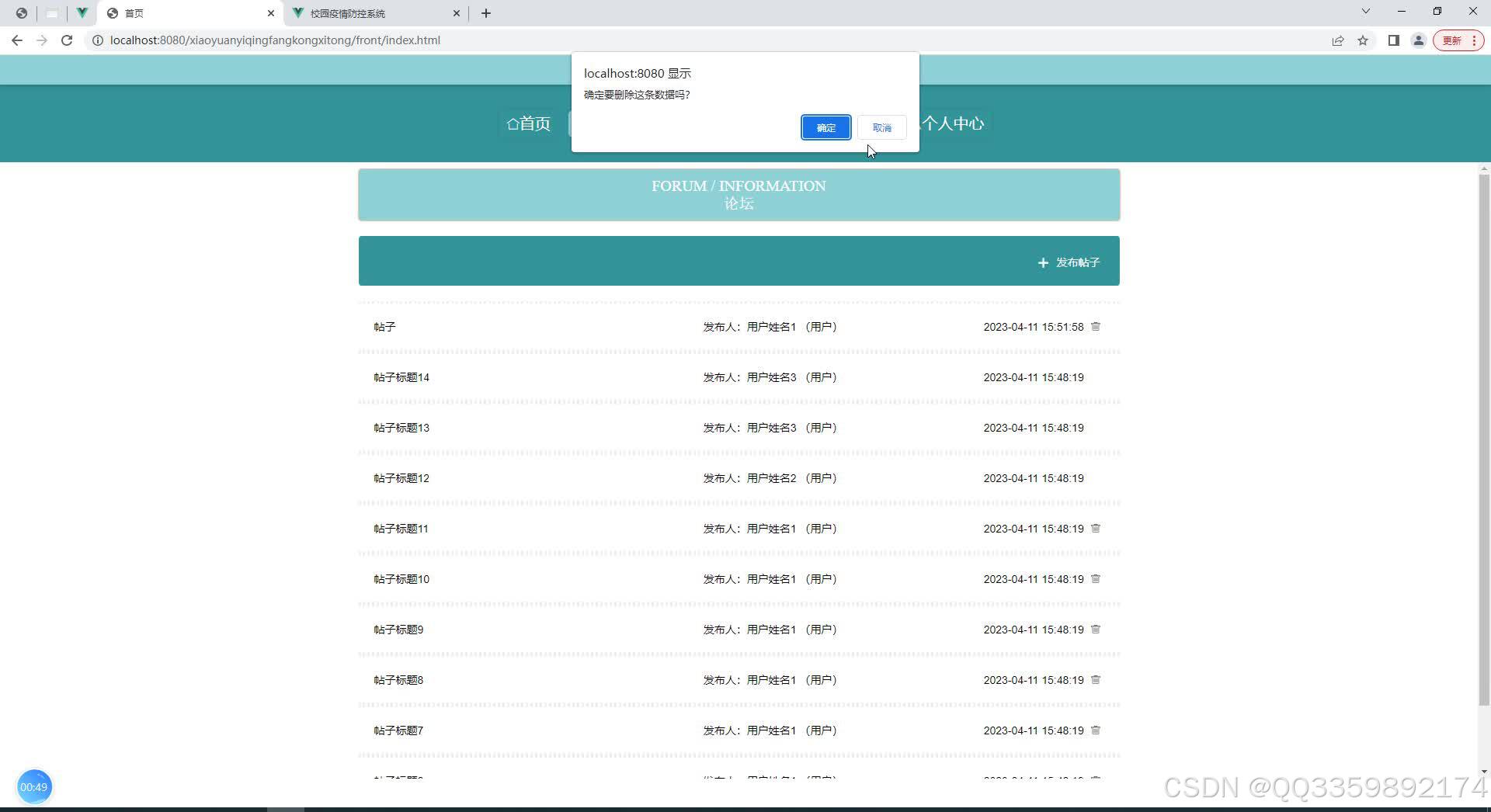Click the 更新 browser update button
Viewport: 1491px width, 812px height.
click(1459, 40)
